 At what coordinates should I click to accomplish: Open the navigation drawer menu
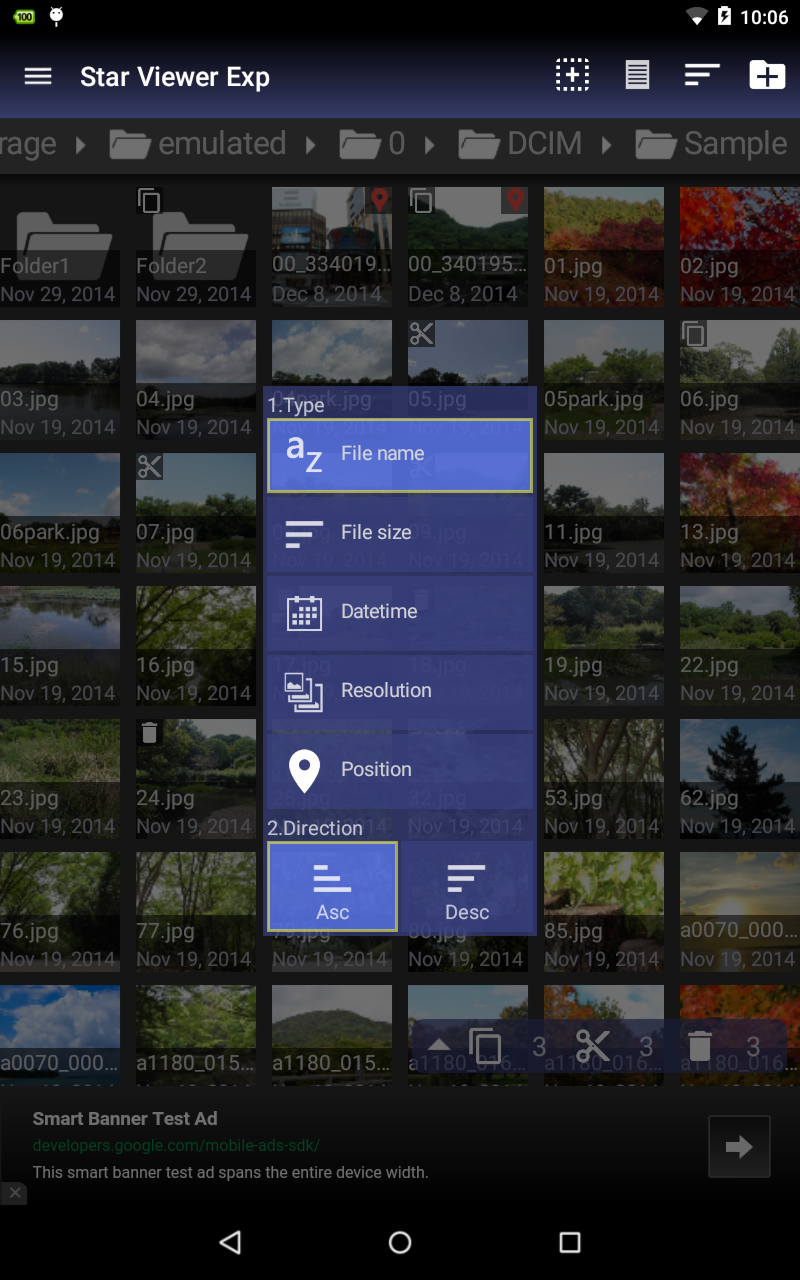38,76
